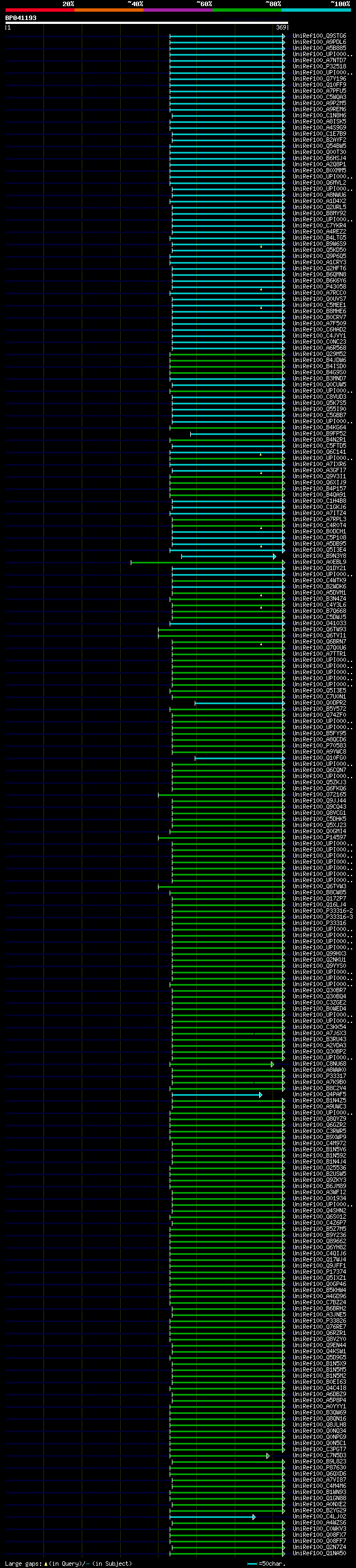Viewport: 356px width, 1568px height.
Task: Select UniRef100_Q8JLH8 label
Action: [319, 1424]
